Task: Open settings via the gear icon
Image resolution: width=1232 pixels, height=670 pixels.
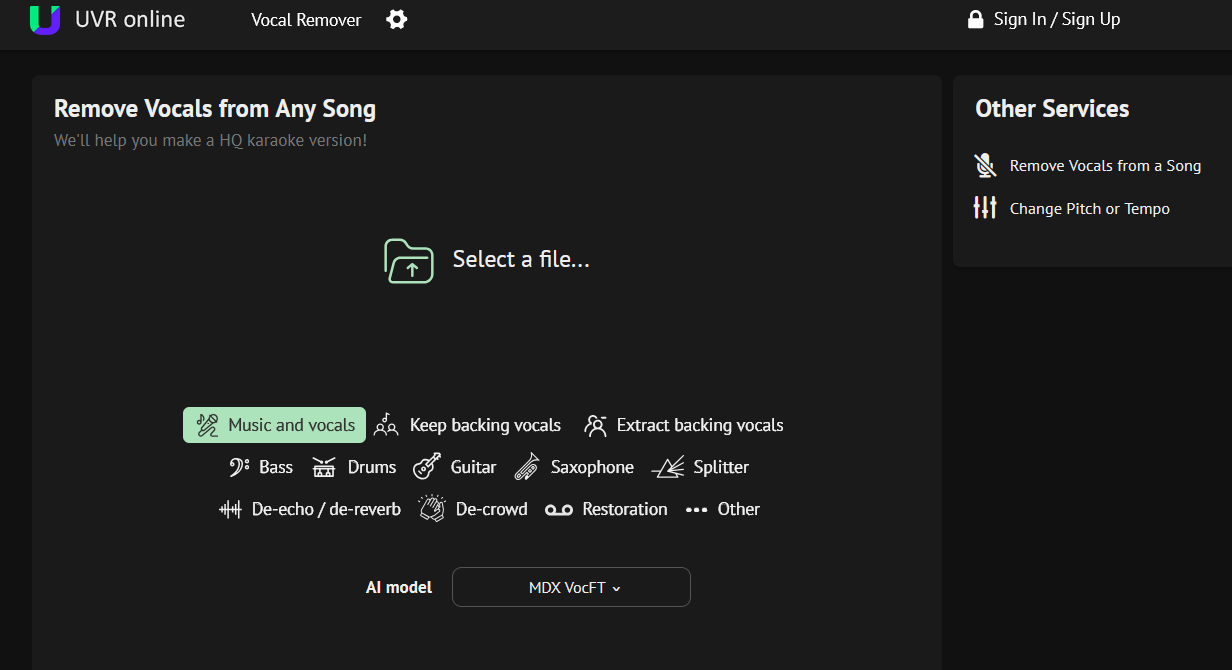Action: (x=397, y=20)
